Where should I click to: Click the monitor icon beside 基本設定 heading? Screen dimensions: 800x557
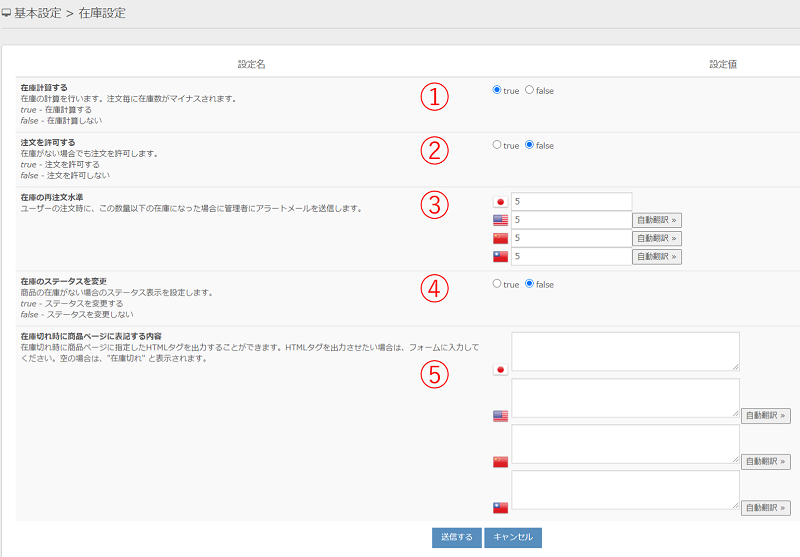7,14
